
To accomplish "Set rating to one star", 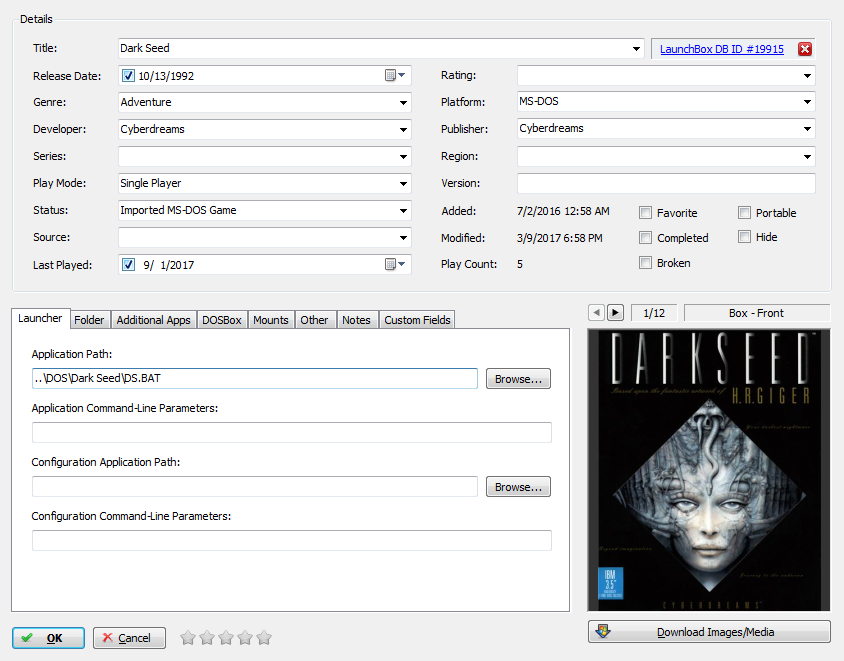I will tap(188, 638).
